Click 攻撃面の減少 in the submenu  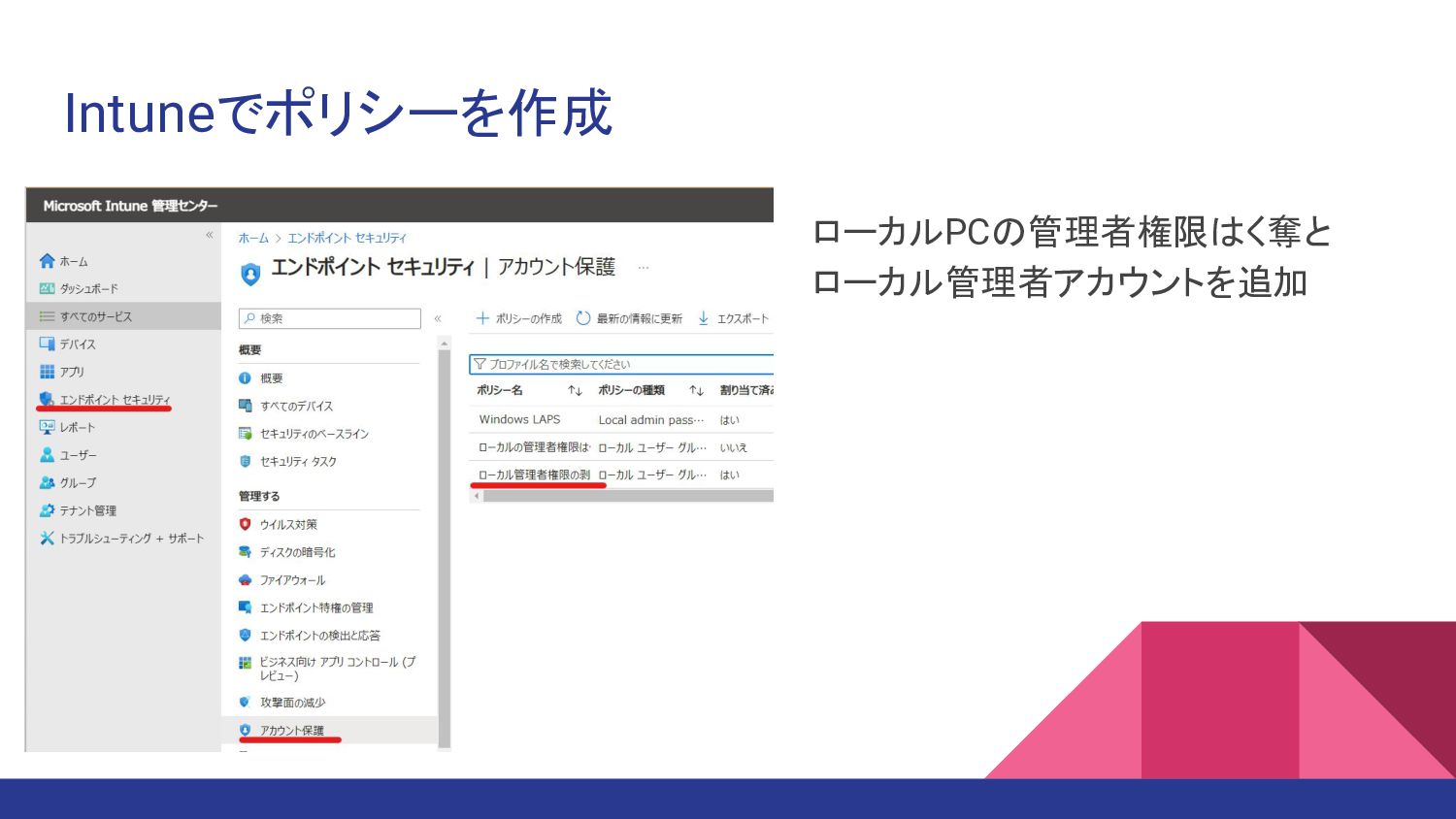[292, 702]
